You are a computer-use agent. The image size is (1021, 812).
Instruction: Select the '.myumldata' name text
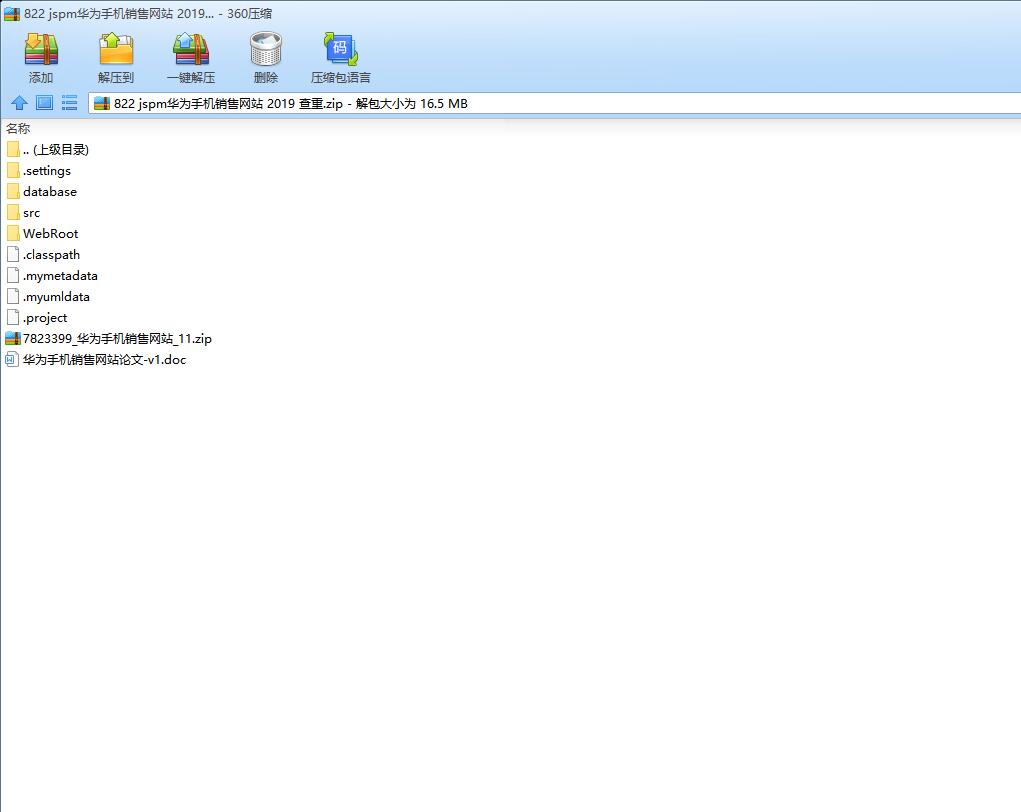click(57, 296)
